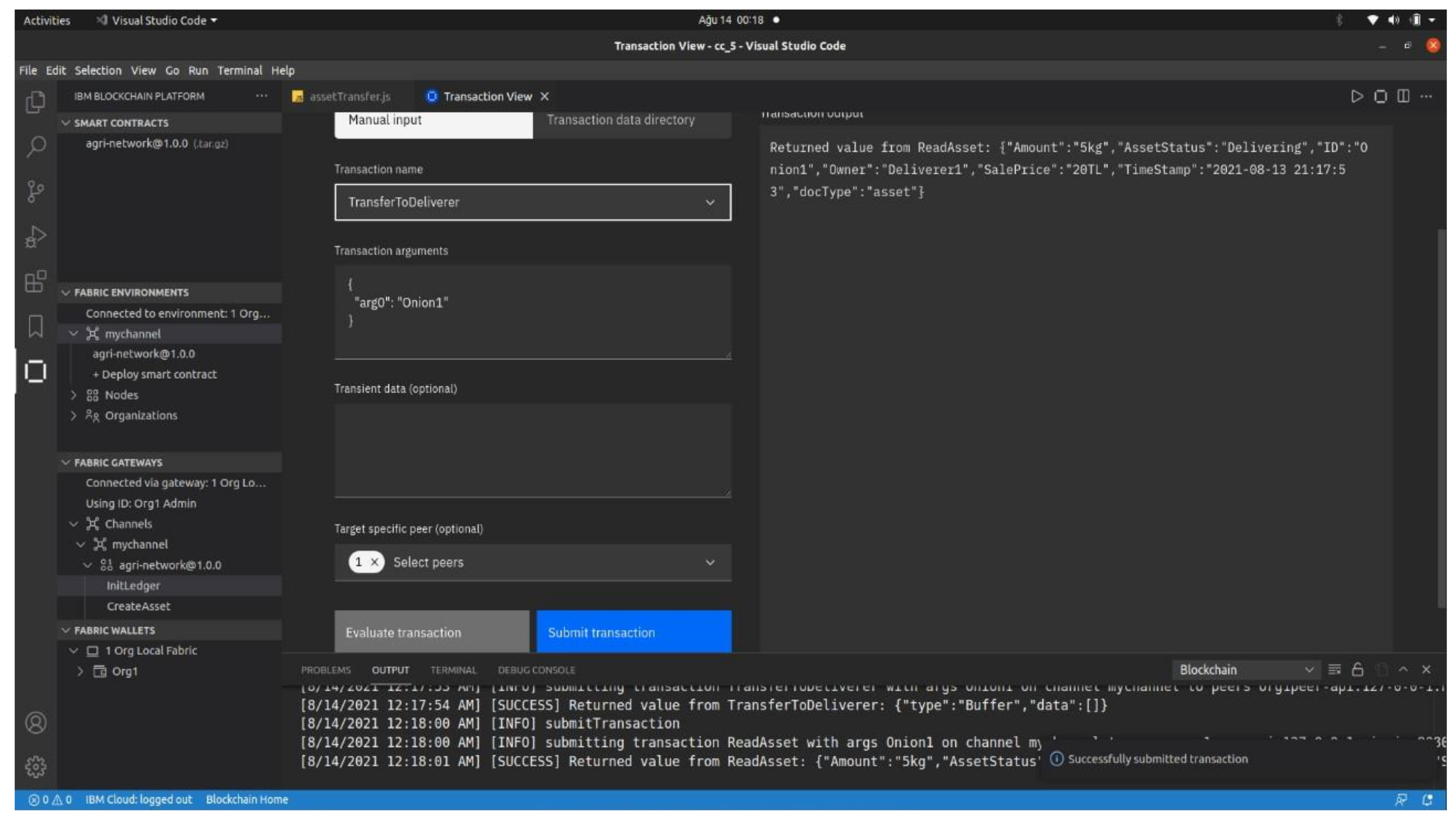Switch to Manual input mode

(x=433, y=120)
